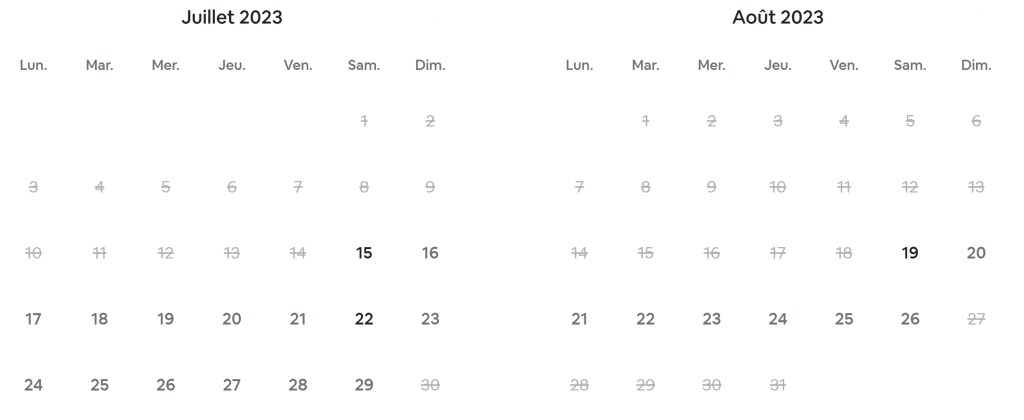Pick 16 Juillet in the calendar
Viewport: 1024px width, 420px height.
tap(430, 253)
